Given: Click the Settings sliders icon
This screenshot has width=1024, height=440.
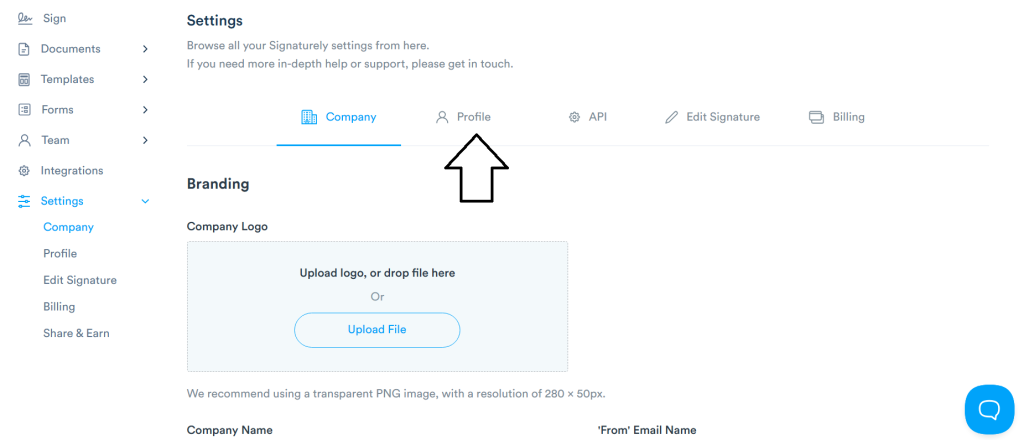Looking at the screenshot, I should [x=24, y=201].
